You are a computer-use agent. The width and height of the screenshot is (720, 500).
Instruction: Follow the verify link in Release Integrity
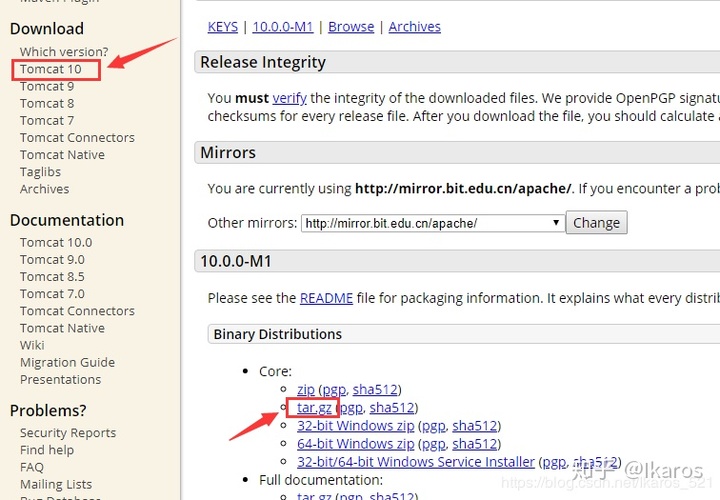click(289, 98)
